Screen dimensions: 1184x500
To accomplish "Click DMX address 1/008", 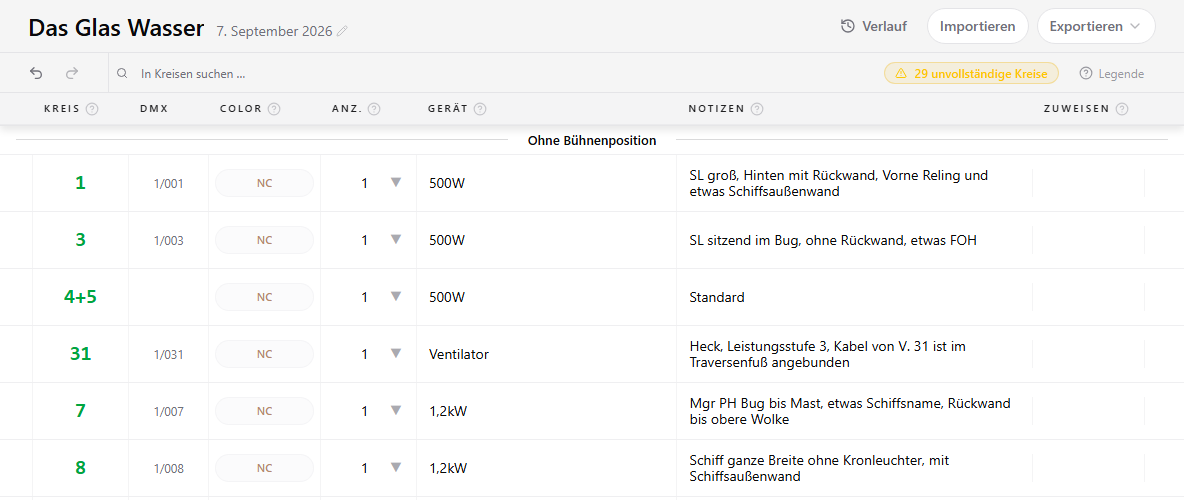I will coord(168,468).
